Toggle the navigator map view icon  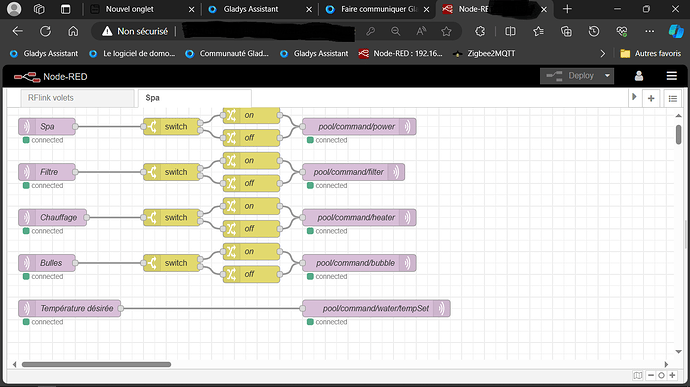[638, 376]
